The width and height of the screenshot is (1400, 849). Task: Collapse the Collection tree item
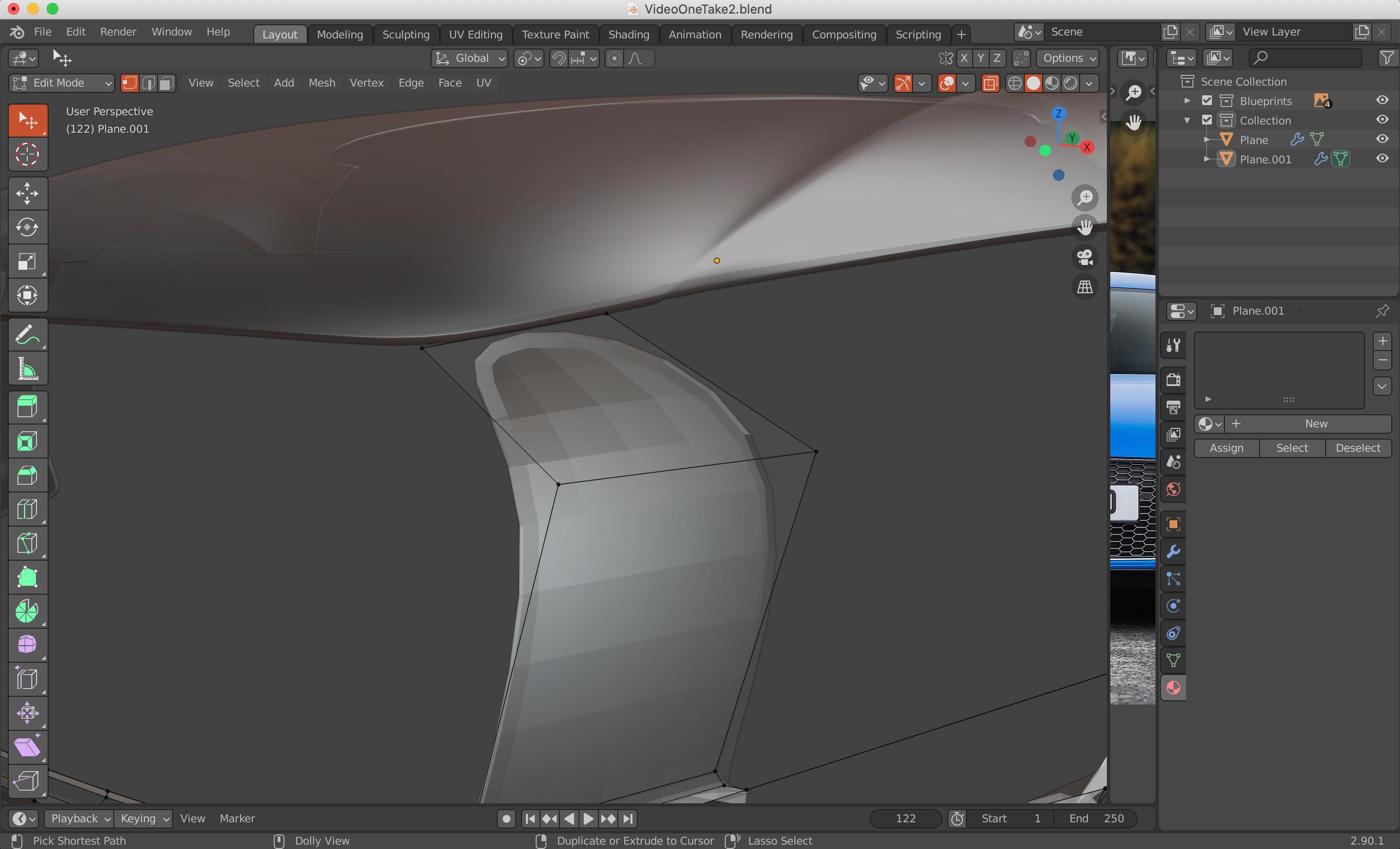[1188, 120]
